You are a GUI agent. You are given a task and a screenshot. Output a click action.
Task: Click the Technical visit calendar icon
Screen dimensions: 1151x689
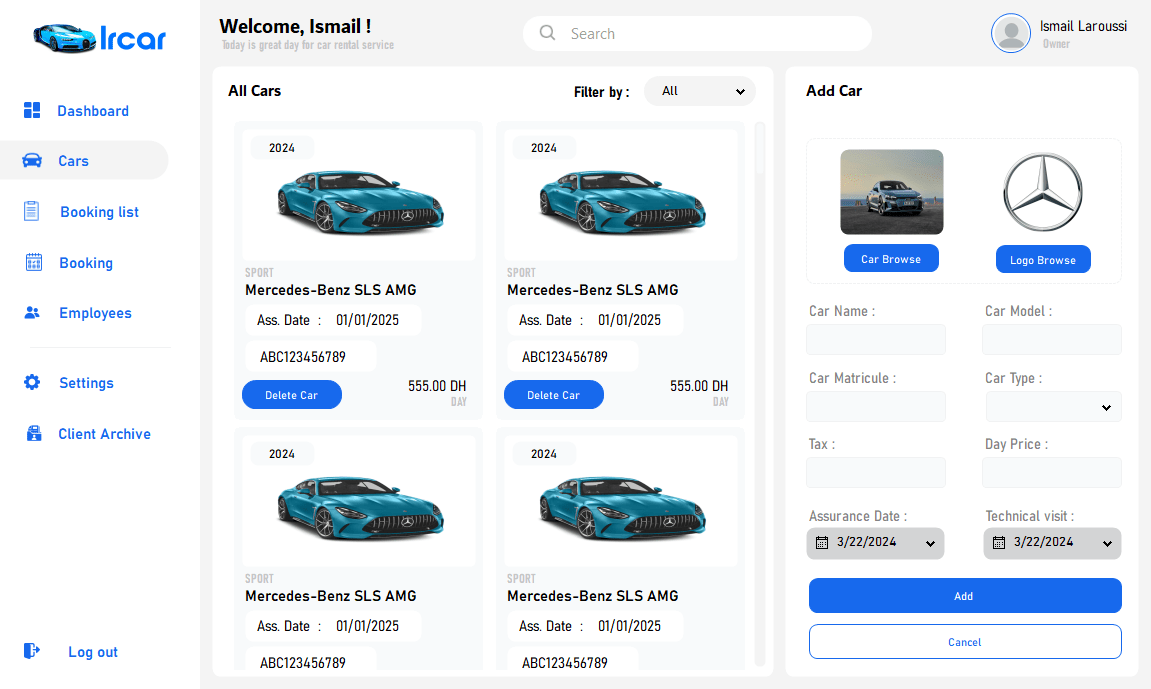(999, 542)
